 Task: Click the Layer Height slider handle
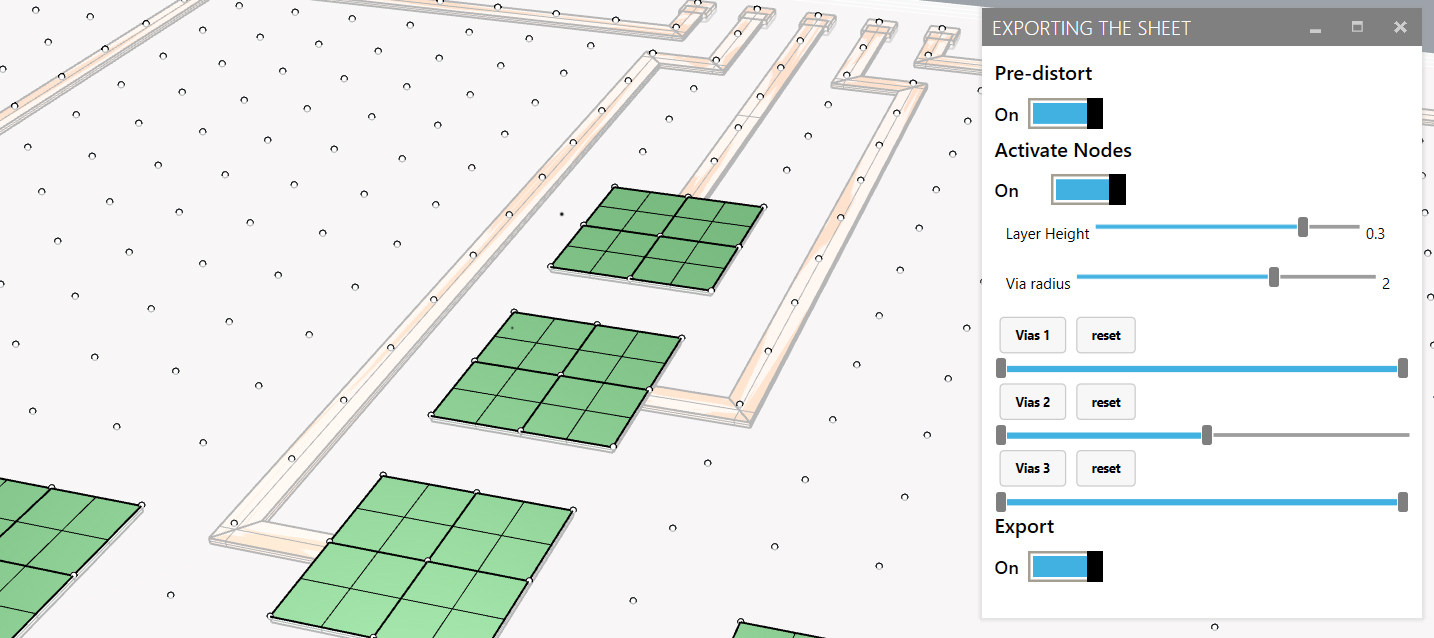[1303, 227]
